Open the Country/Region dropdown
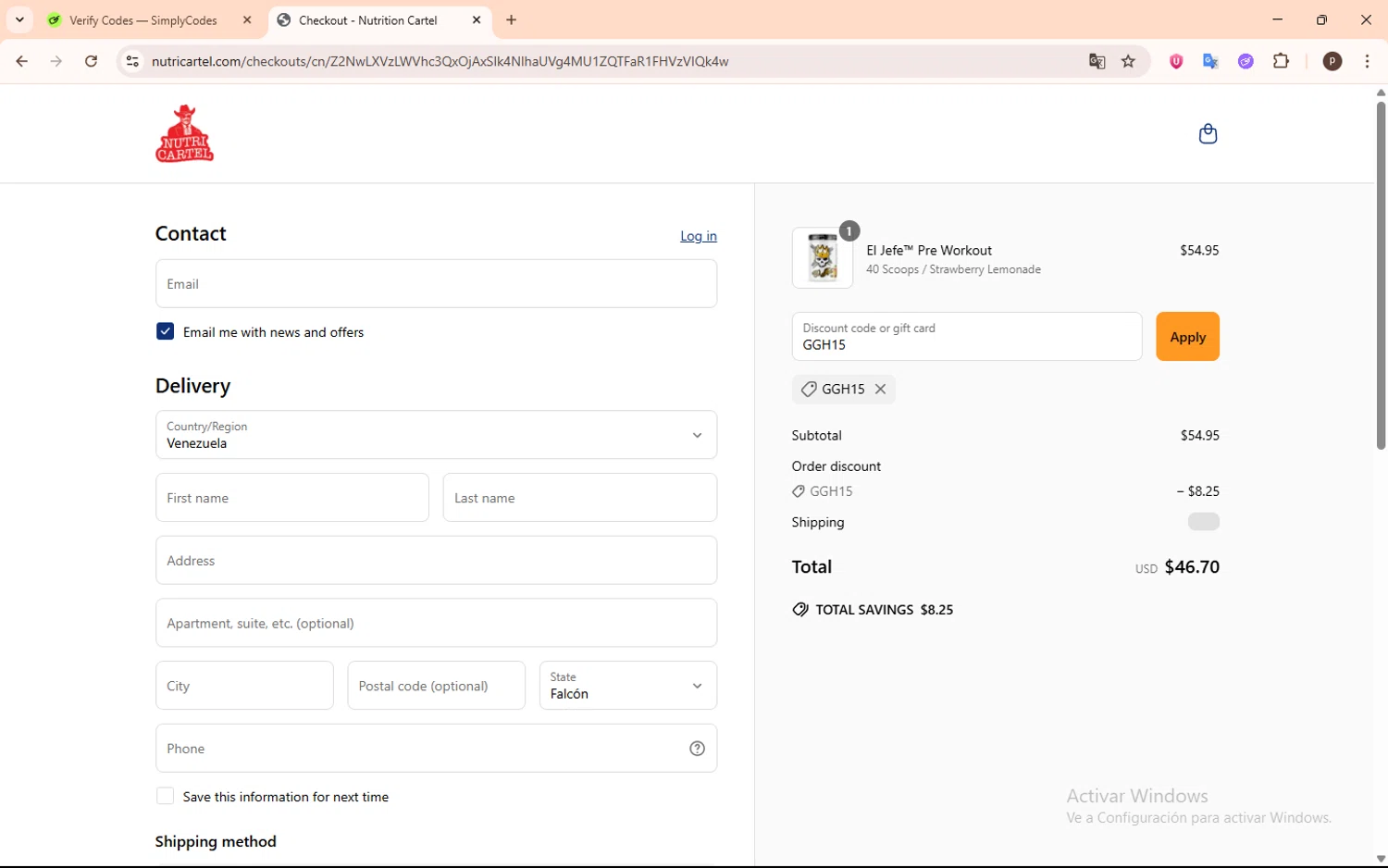1388x868 pixels. tap(436, 435)
